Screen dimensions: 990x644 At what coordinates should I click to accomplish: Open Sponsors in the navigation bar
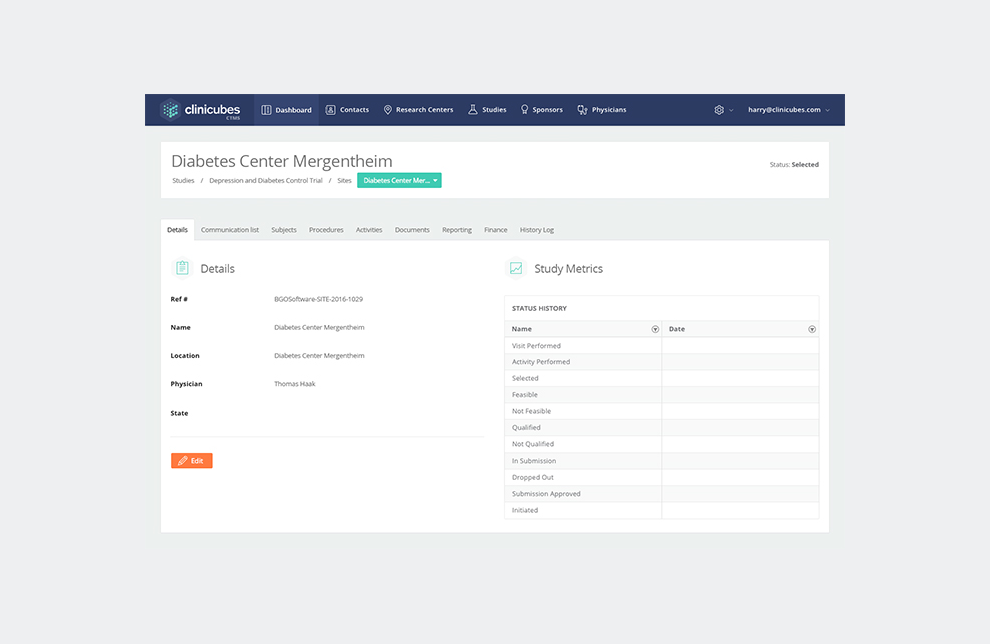542,110
